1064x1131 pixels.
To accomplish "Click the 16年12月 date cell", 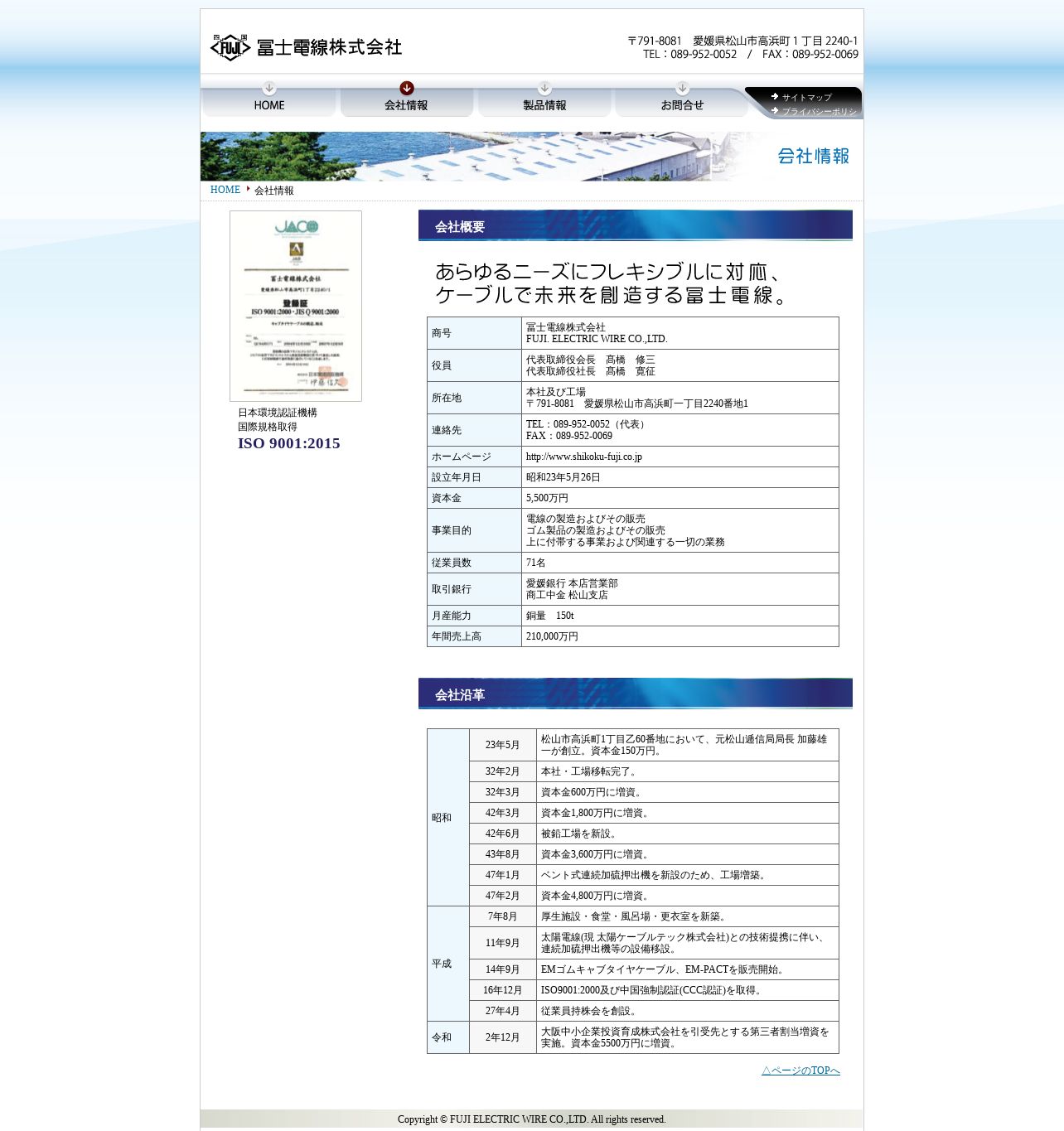I will pyautogui.click(x=503, y=990).
